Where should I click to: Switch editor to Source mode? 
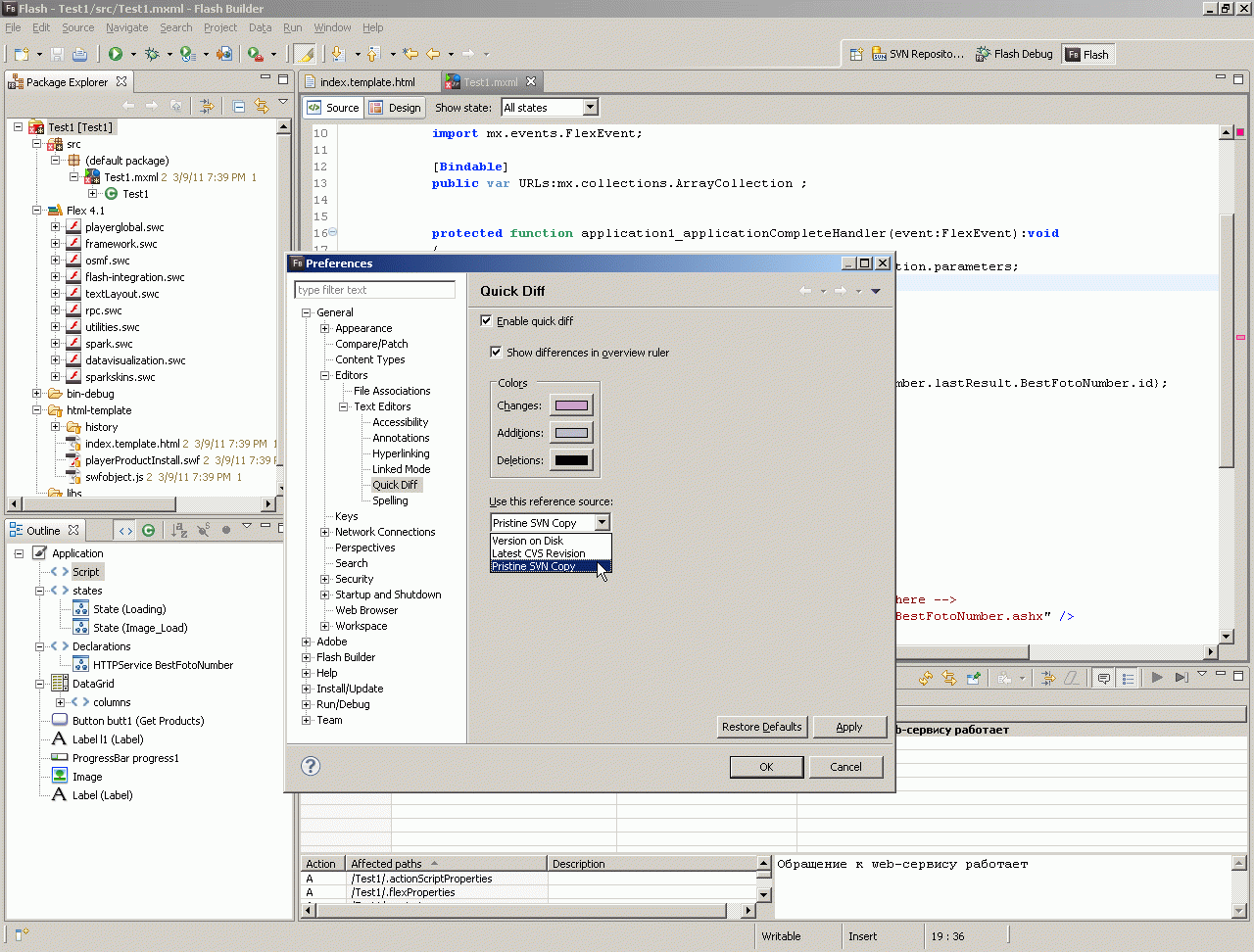[x=334, y=108]
